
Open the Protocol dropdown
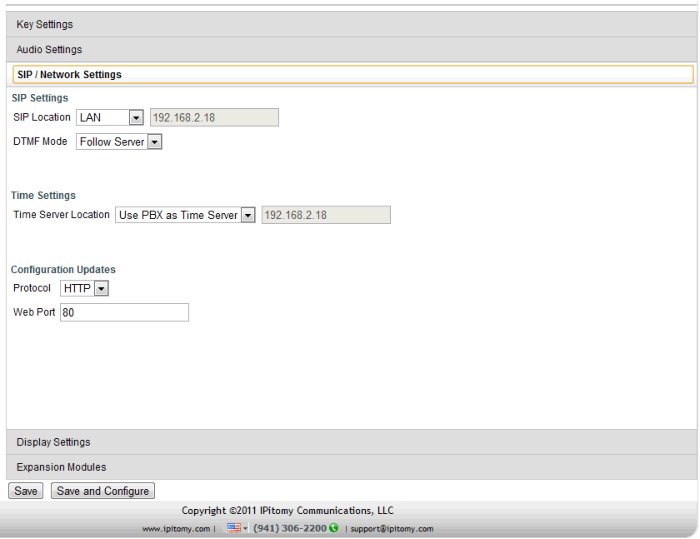point(84,288)
